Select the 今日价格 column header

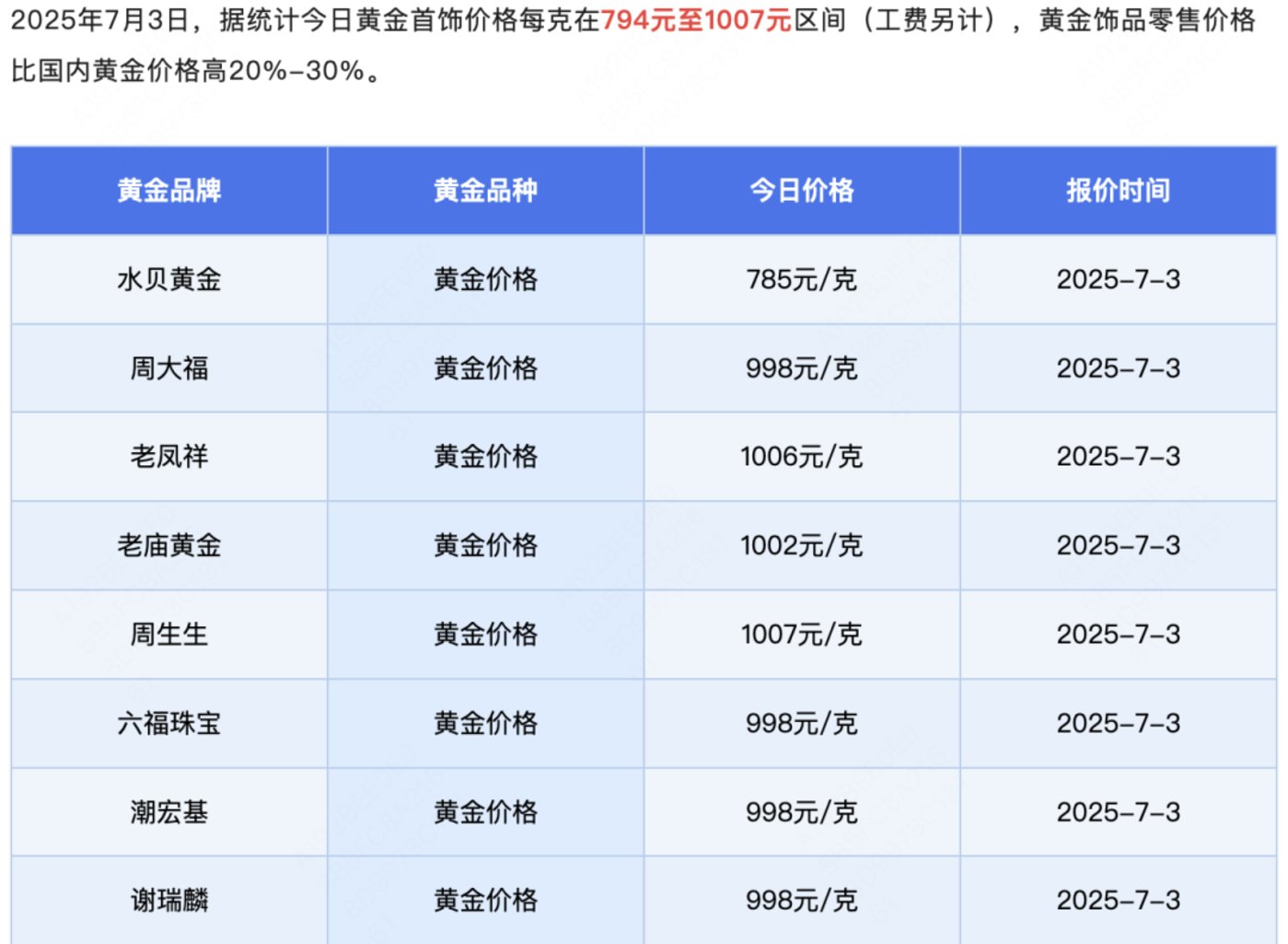[x=801, y=191]
